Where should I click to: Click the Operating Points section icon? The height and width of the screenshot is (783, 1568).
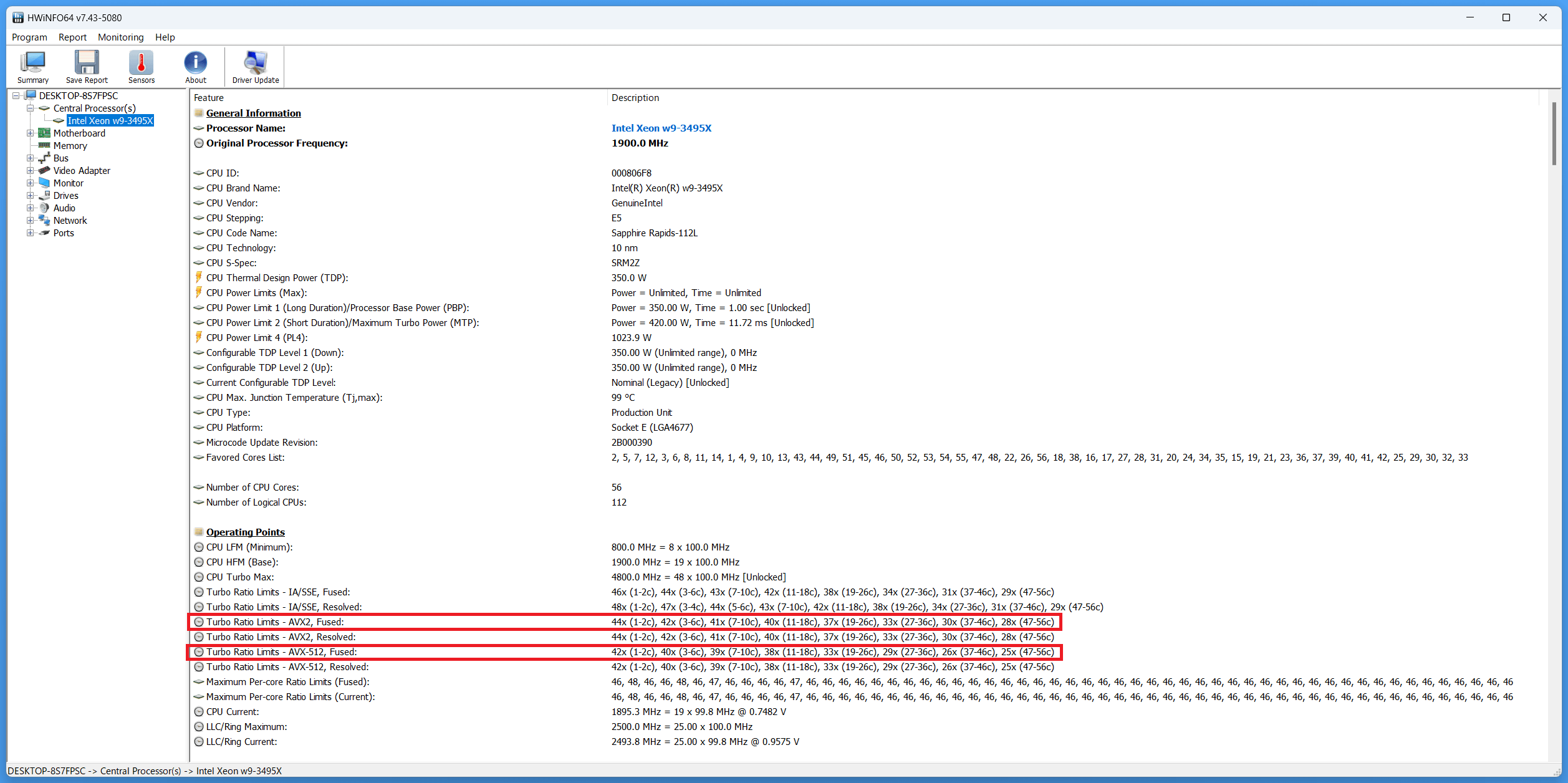click(x=199, y=532)
